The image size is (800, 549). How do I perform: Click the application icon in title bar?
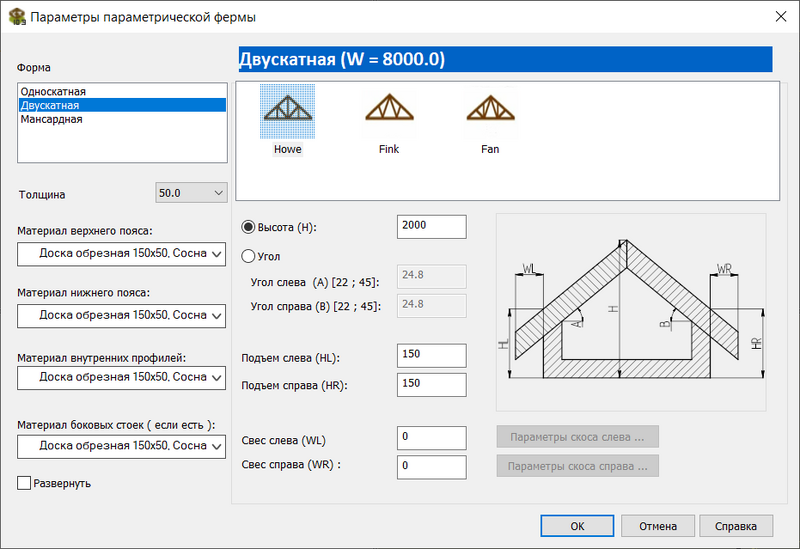coord(17,16)
